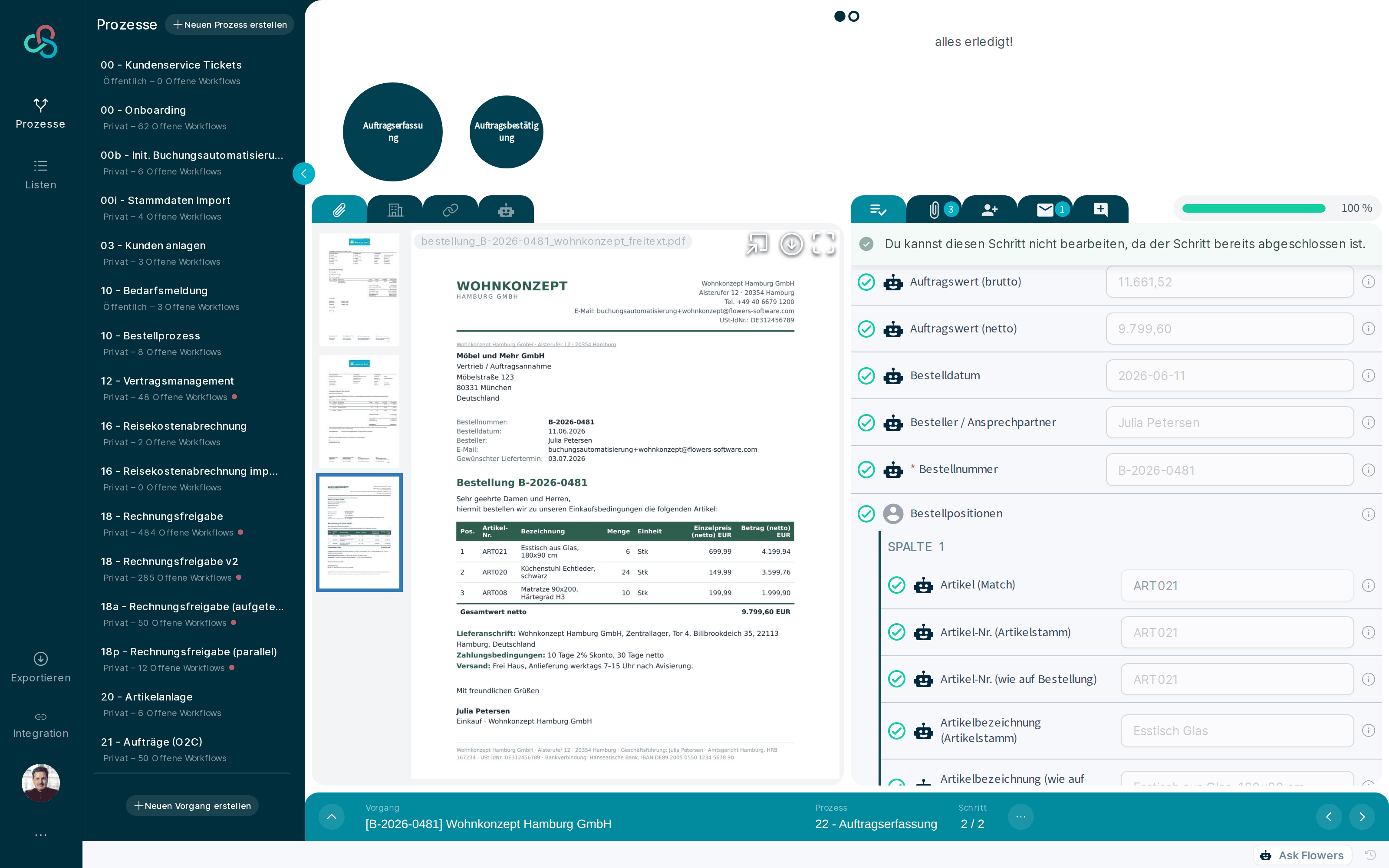Screen dimensions: 1389x868
Task: Open the checklist fields tab
Action: 878,210
